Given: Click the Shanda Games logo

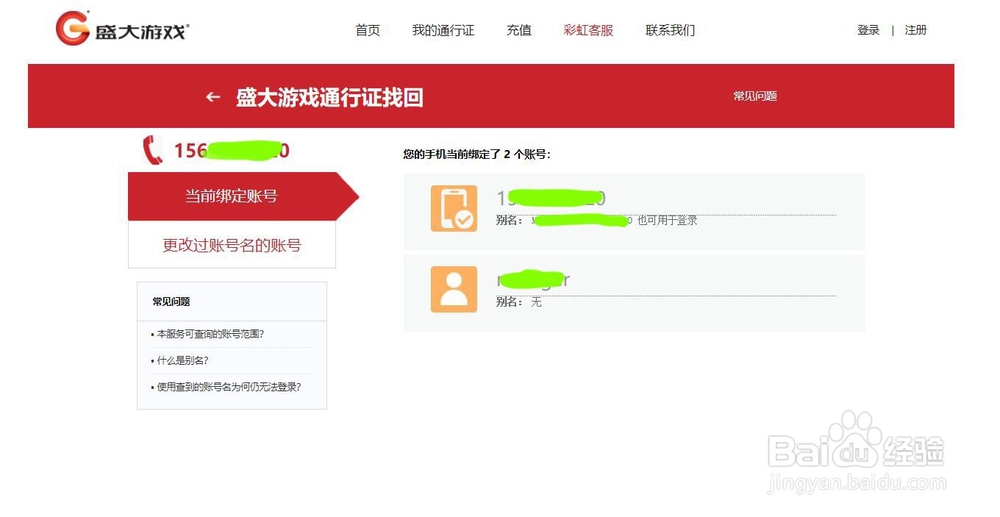Looking at the screenshot, I should pos(122,29).
